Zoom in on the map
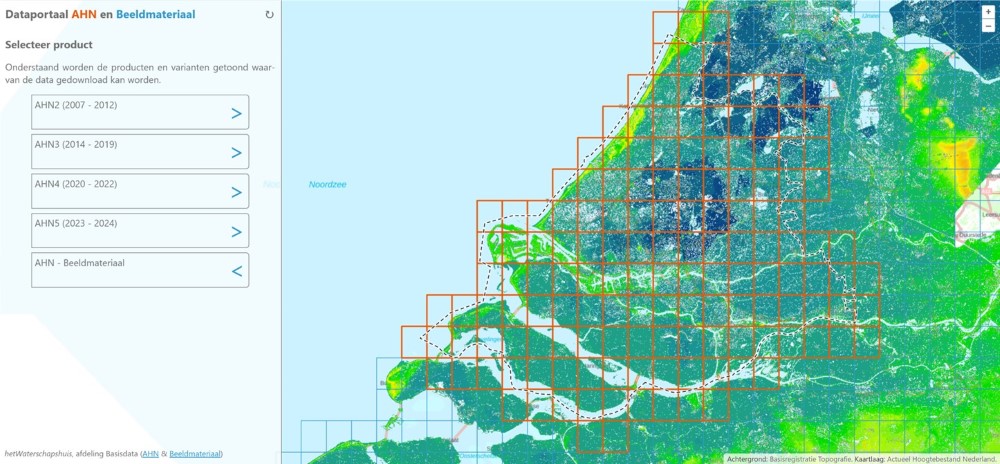This screenshot has height=464, width=1000. 988,12
